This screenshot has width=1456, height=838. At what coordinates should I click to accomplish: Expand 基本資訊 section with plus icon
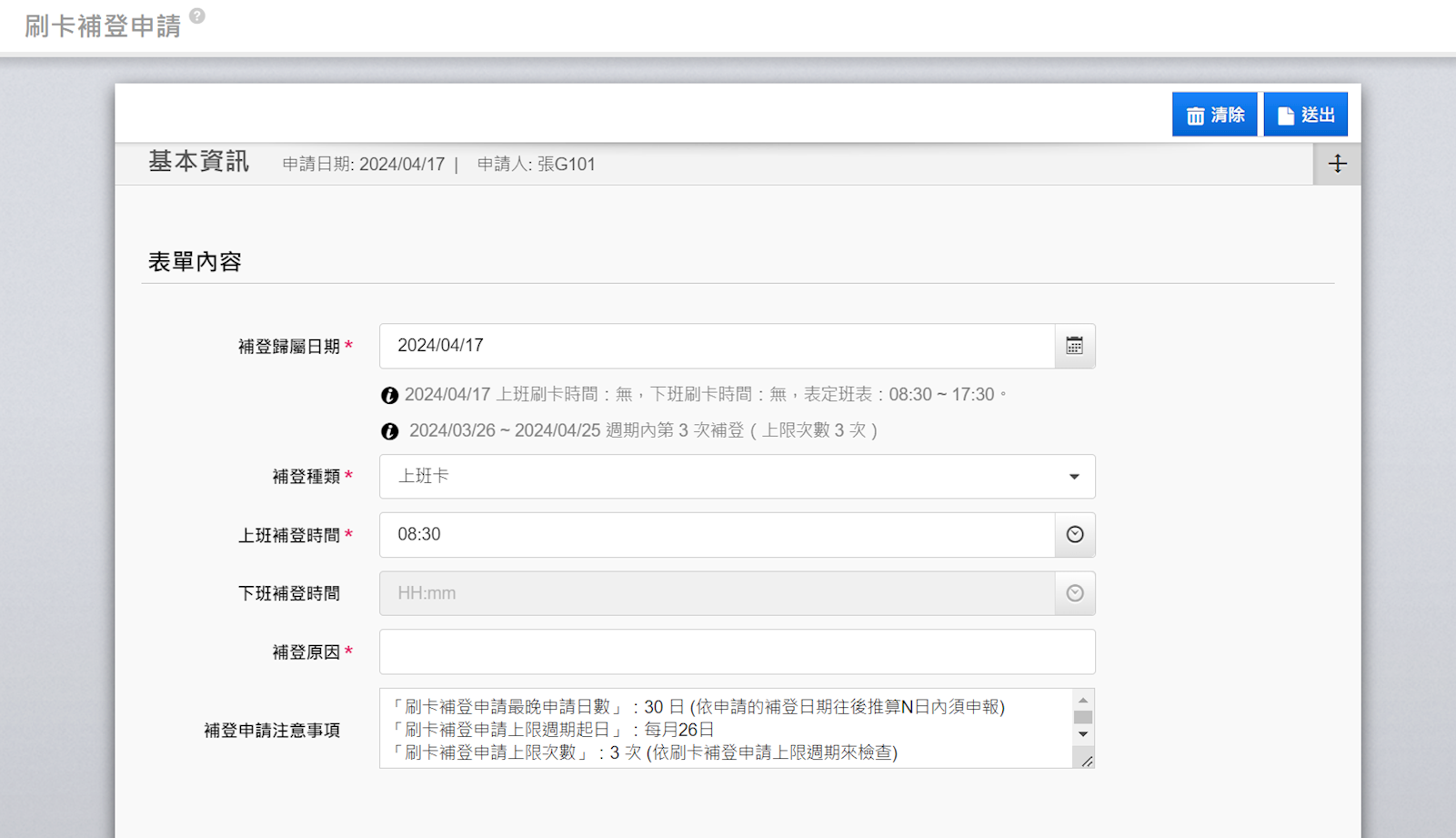click(x=1337, y=164)
